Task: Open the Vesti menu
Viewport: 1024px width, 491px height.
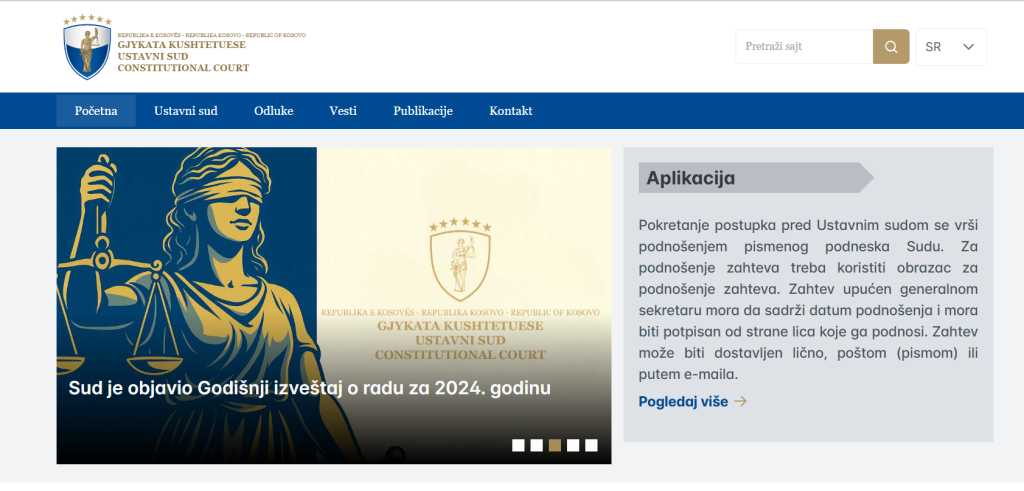Action: [343, 111]
